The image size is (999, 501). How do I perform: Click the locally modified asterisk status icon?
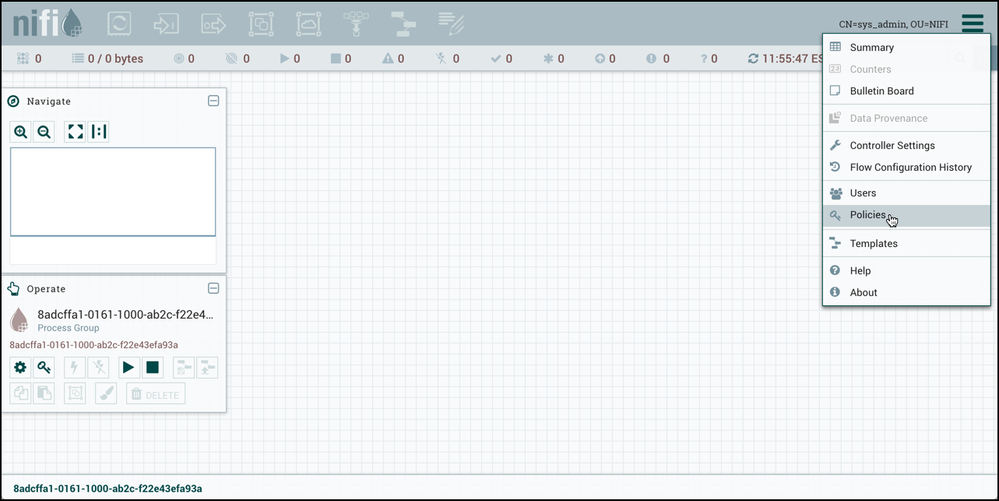548,59
